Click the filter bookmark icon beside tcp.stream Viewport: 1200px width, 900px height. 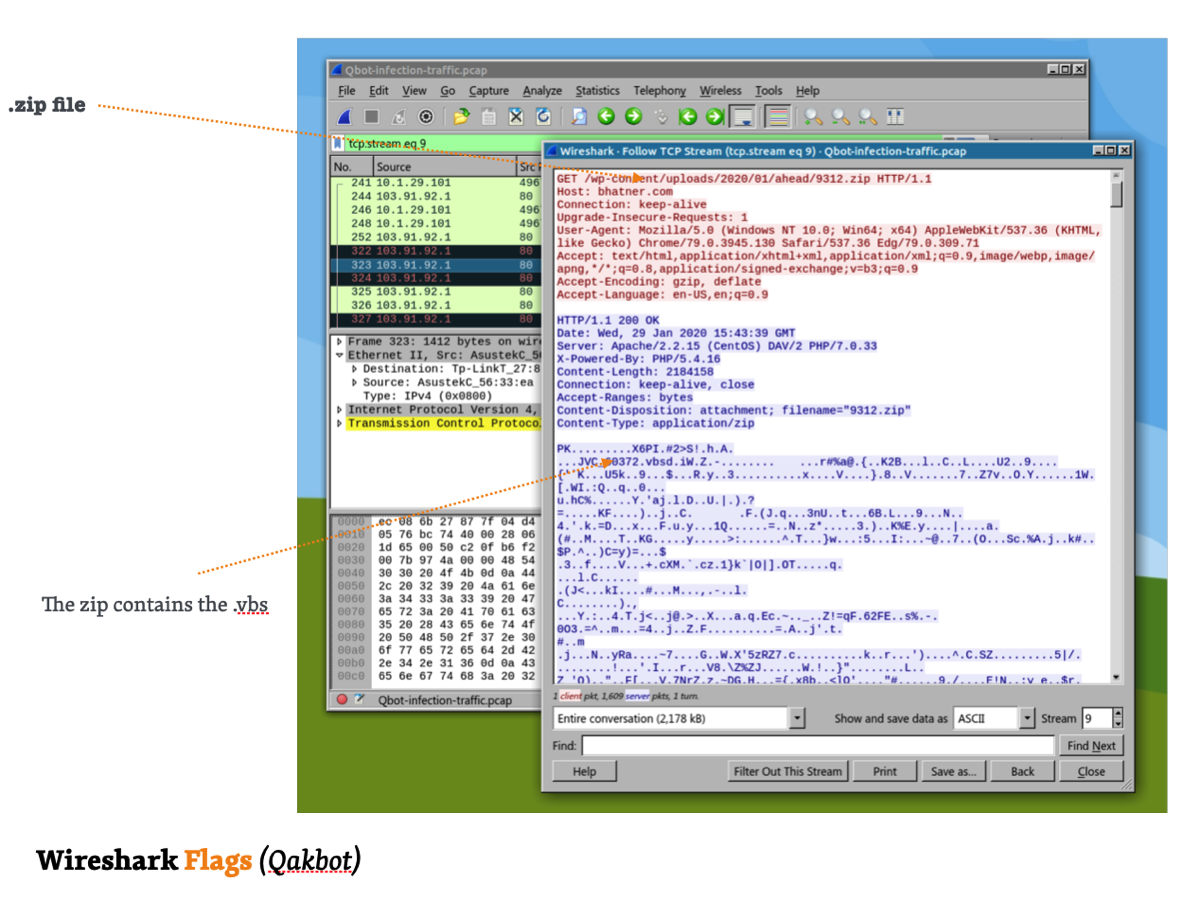339,143
